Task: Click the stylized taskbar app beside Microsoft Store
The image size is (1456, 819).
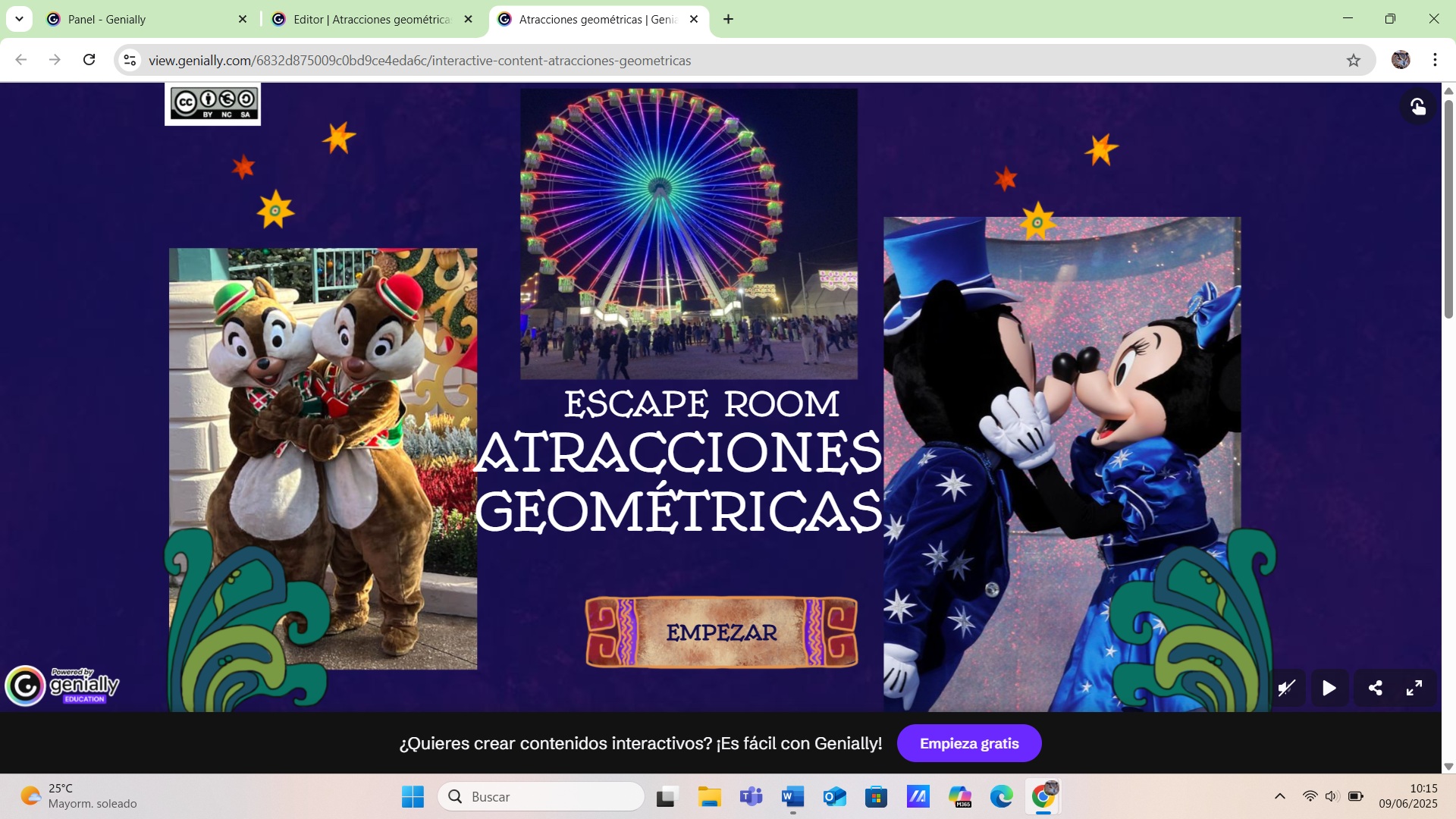Action: tap(918, 796)
